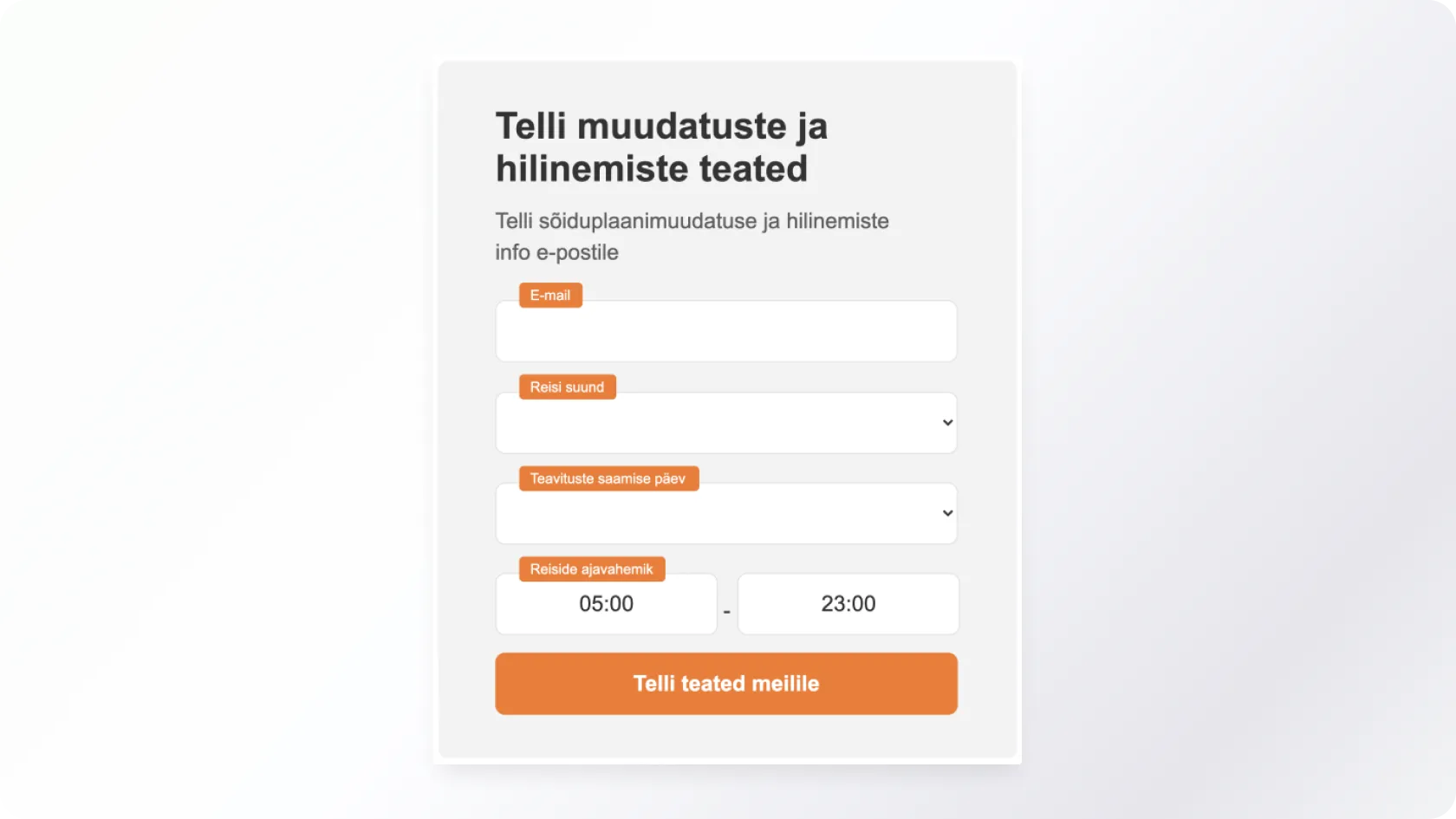Click the dash between the time fields
Image resolution: width=1456 pixels, height=819 pixels.
point(727,612)
